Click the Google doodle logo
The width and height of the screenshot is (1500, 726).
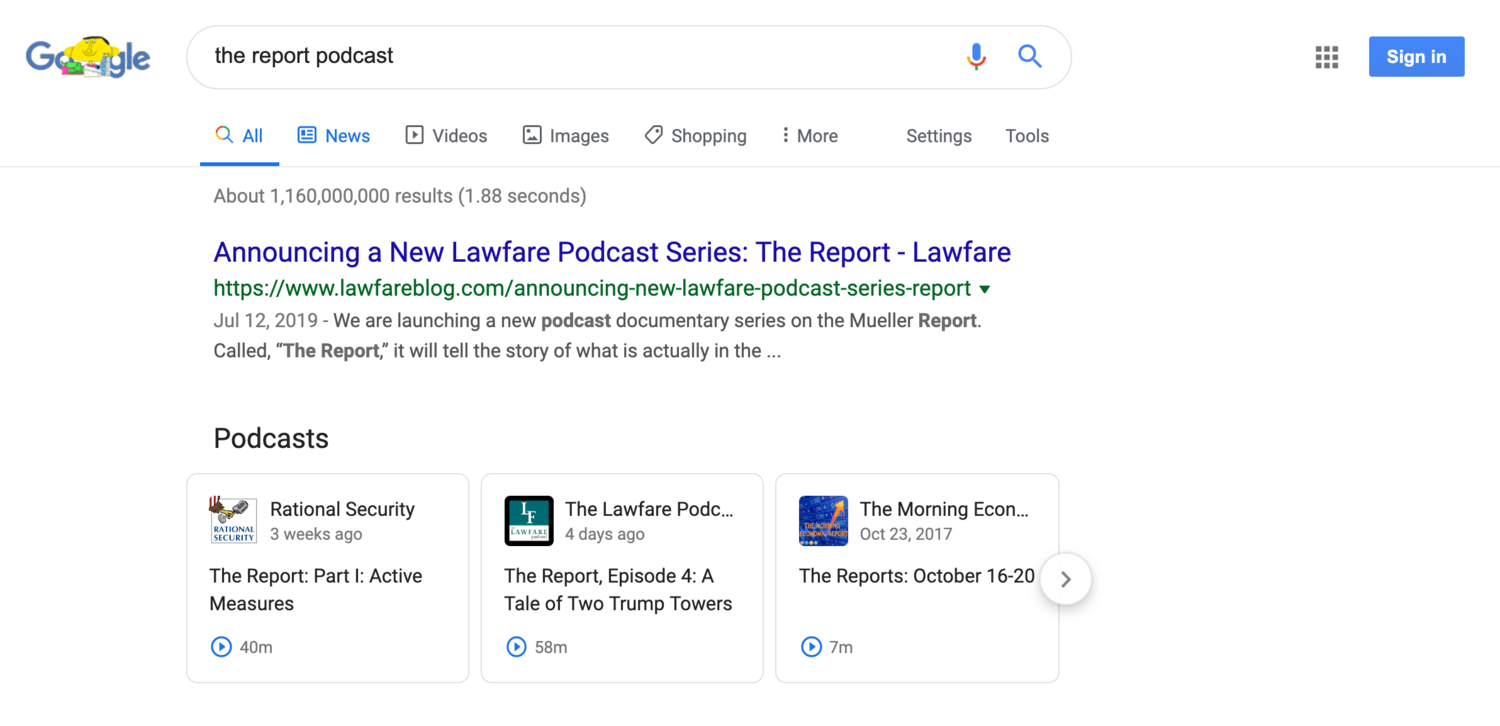click(x=88, y=57)
